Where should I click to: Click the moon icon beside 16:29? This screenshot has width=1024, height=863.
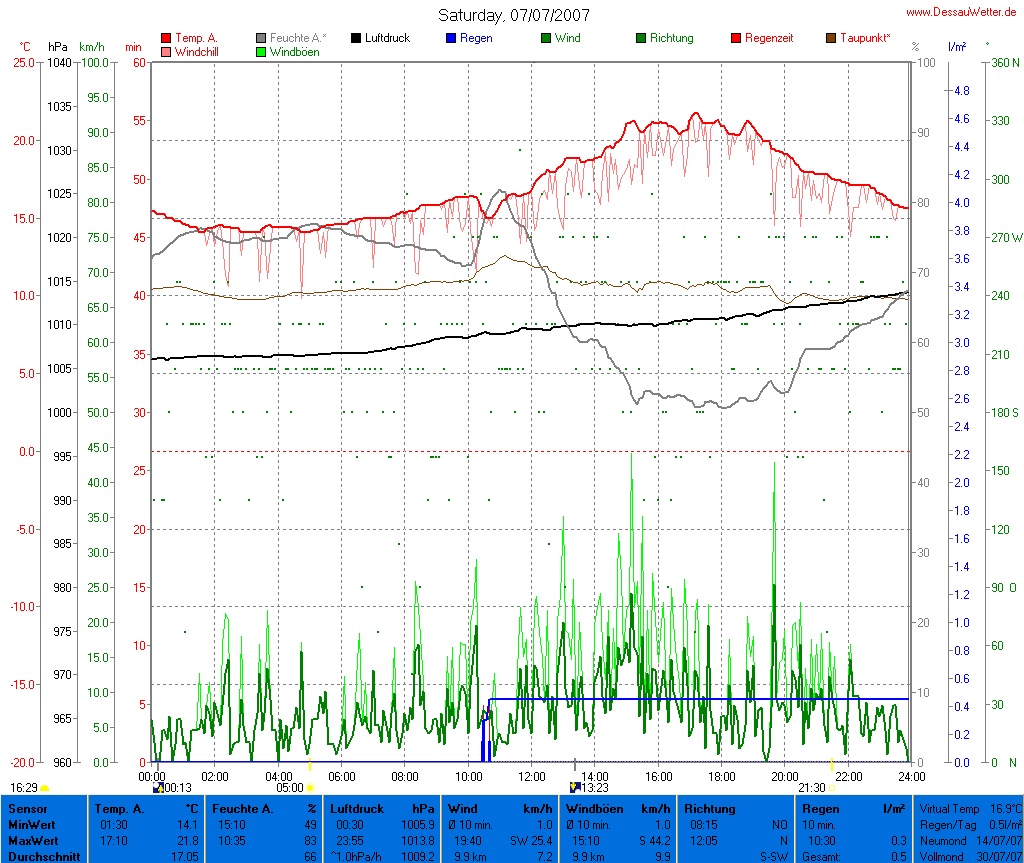coord(44,788)
